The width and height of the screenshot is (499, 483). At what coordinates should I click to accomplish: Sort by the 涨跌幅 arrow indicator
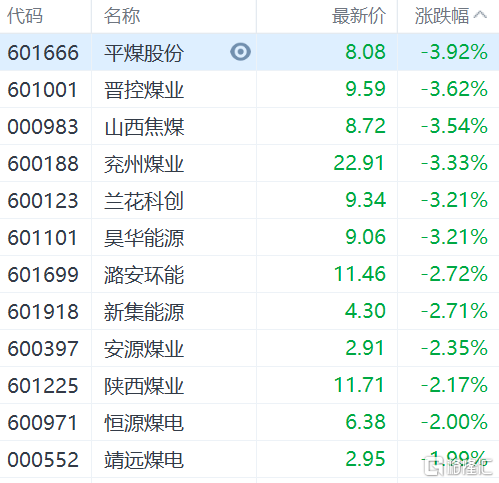480,15
